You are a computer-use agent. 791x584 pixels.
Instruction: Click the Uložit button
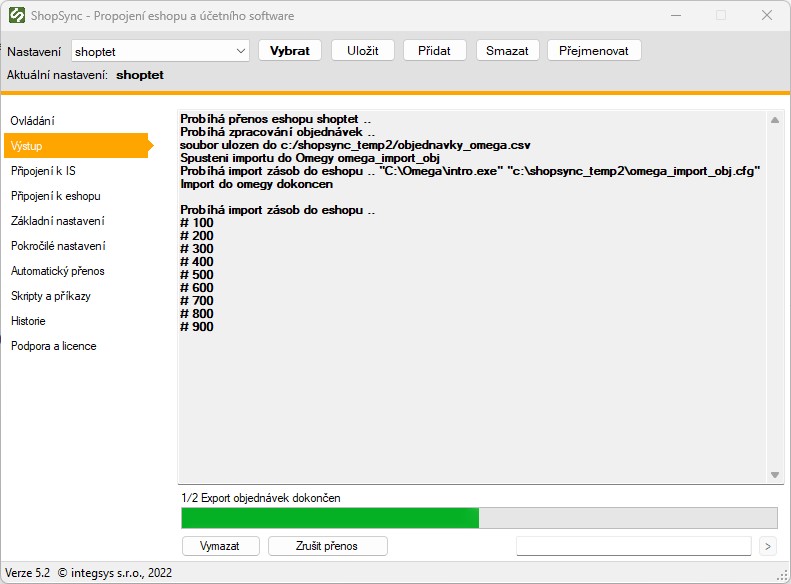click(x=362, y=50)
